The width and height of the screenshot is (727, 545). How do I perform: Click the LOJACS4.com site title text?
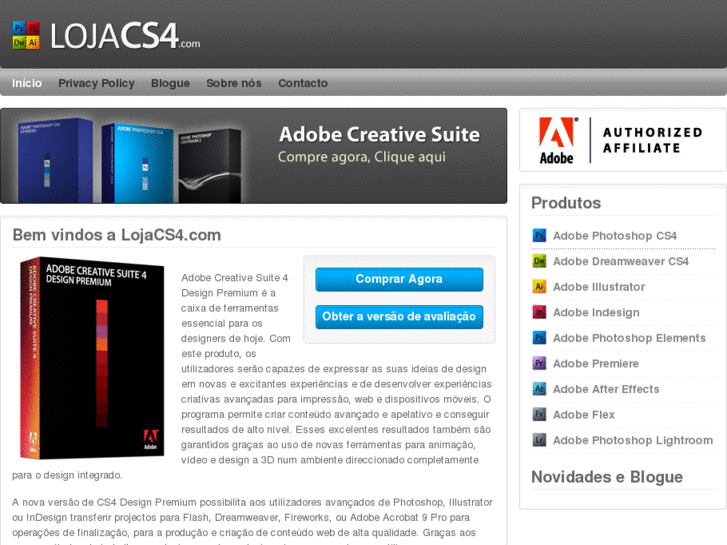(125, 36)
